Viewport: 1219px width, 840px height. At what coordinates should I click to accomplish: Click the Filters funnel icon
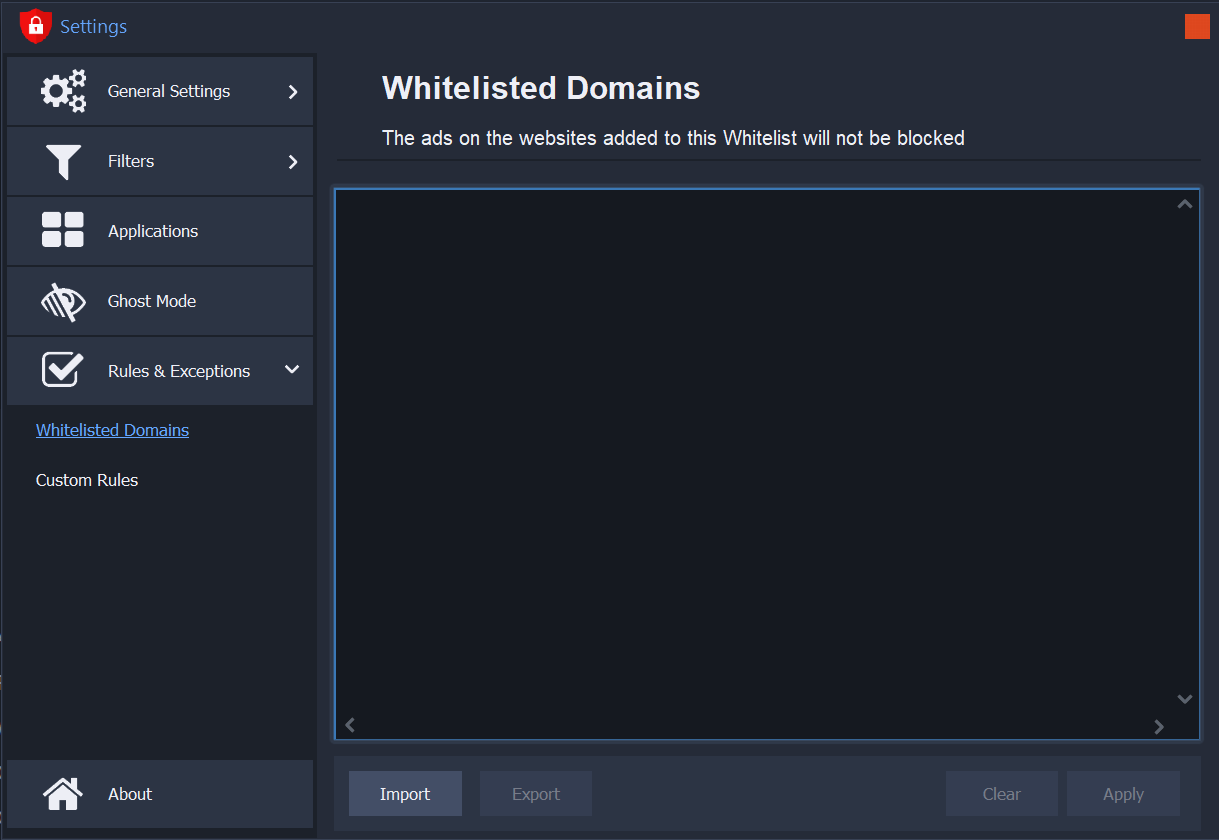pos(63,162)
